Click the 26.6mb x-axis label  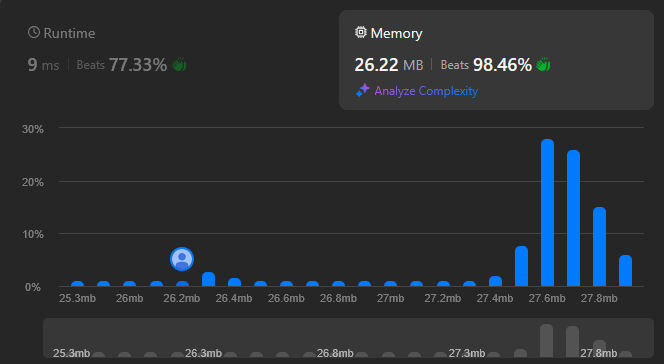point(286,298)
